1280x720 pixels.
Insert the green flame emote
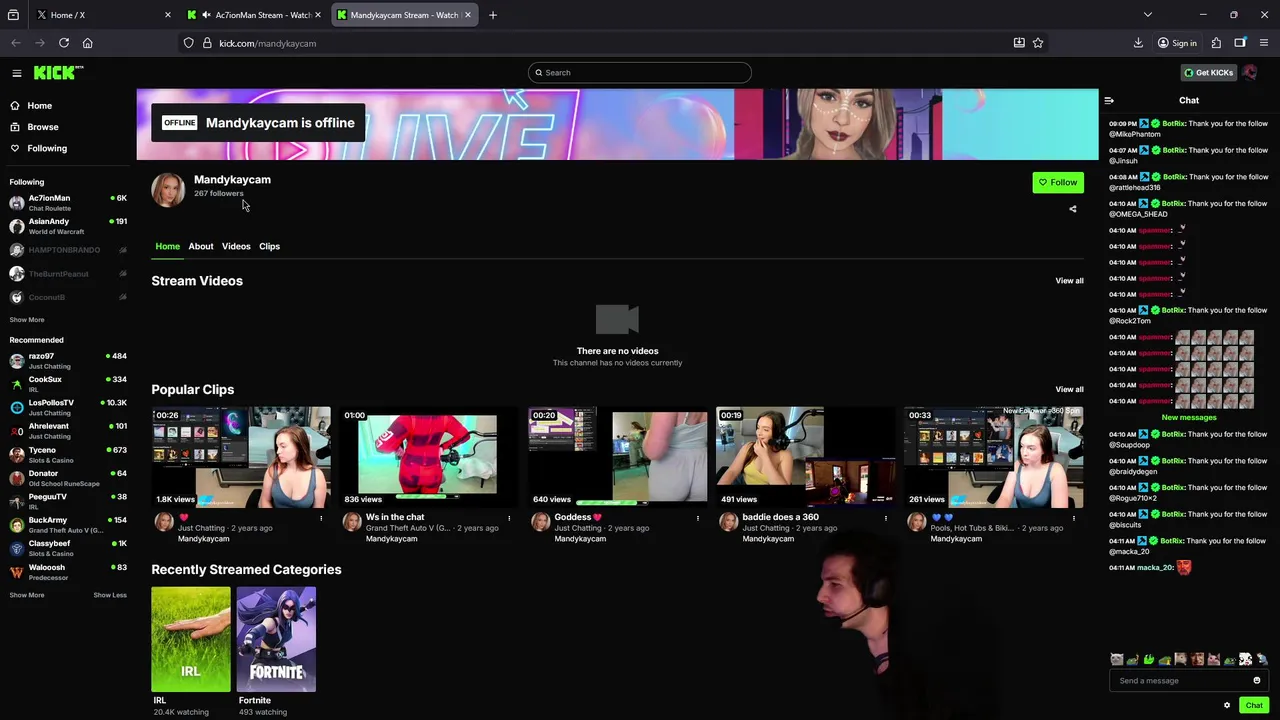[1149, 659]
